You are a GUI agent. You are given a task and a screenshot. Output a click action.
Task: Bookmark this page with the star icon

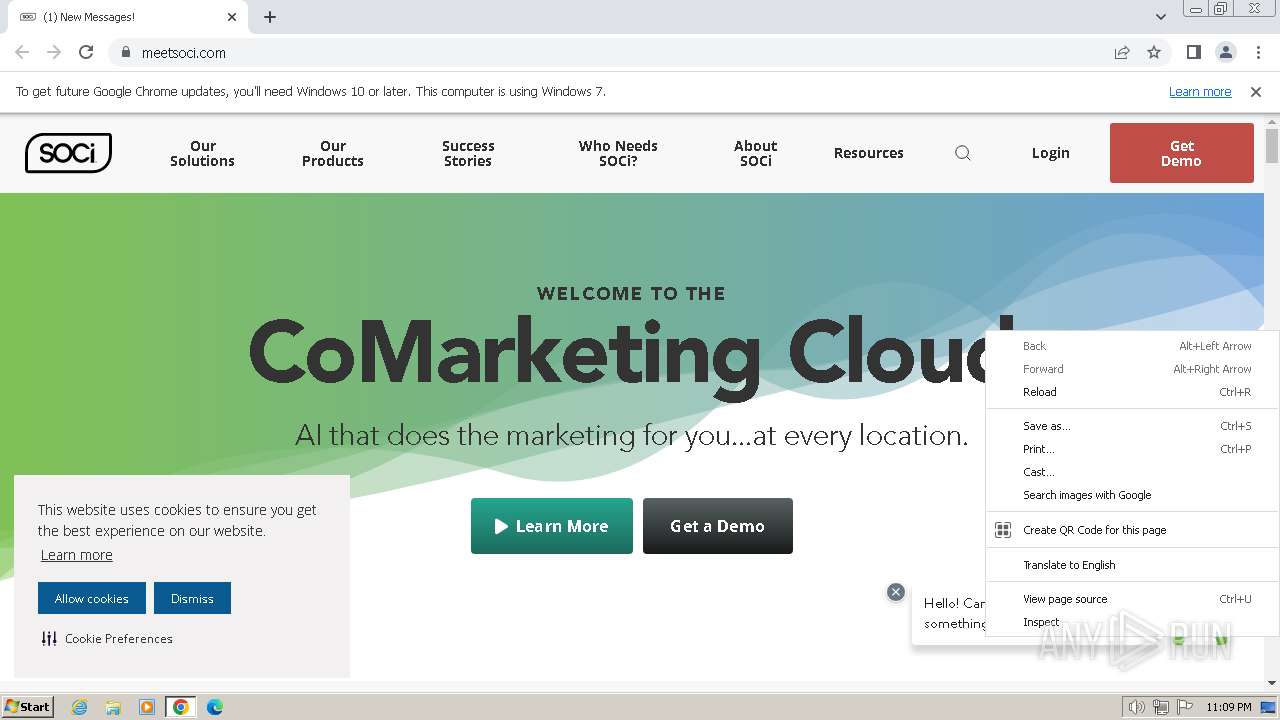pyautogui.click(x=1154, y=53)
